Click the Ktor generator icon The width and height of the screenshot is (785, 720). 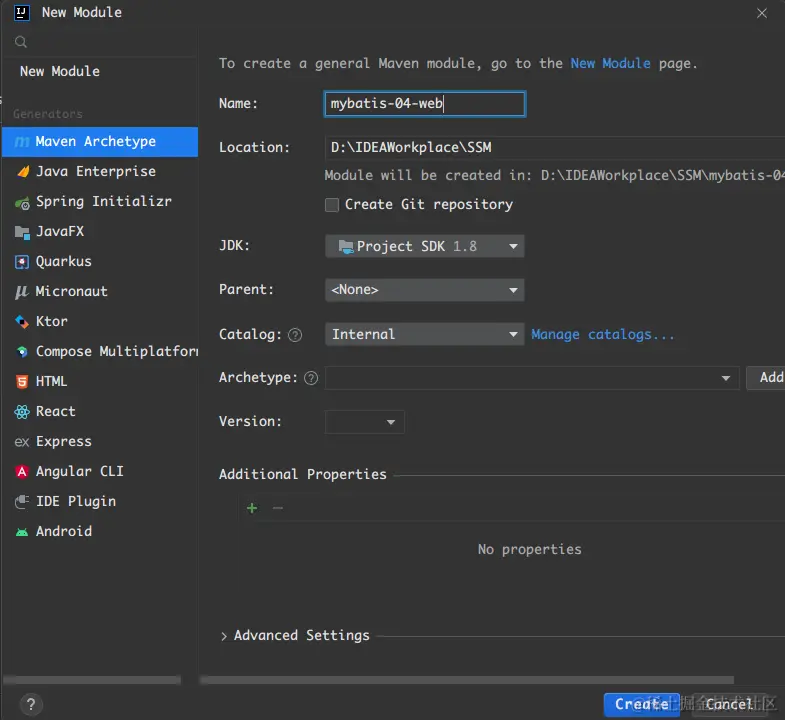[22, 321]
